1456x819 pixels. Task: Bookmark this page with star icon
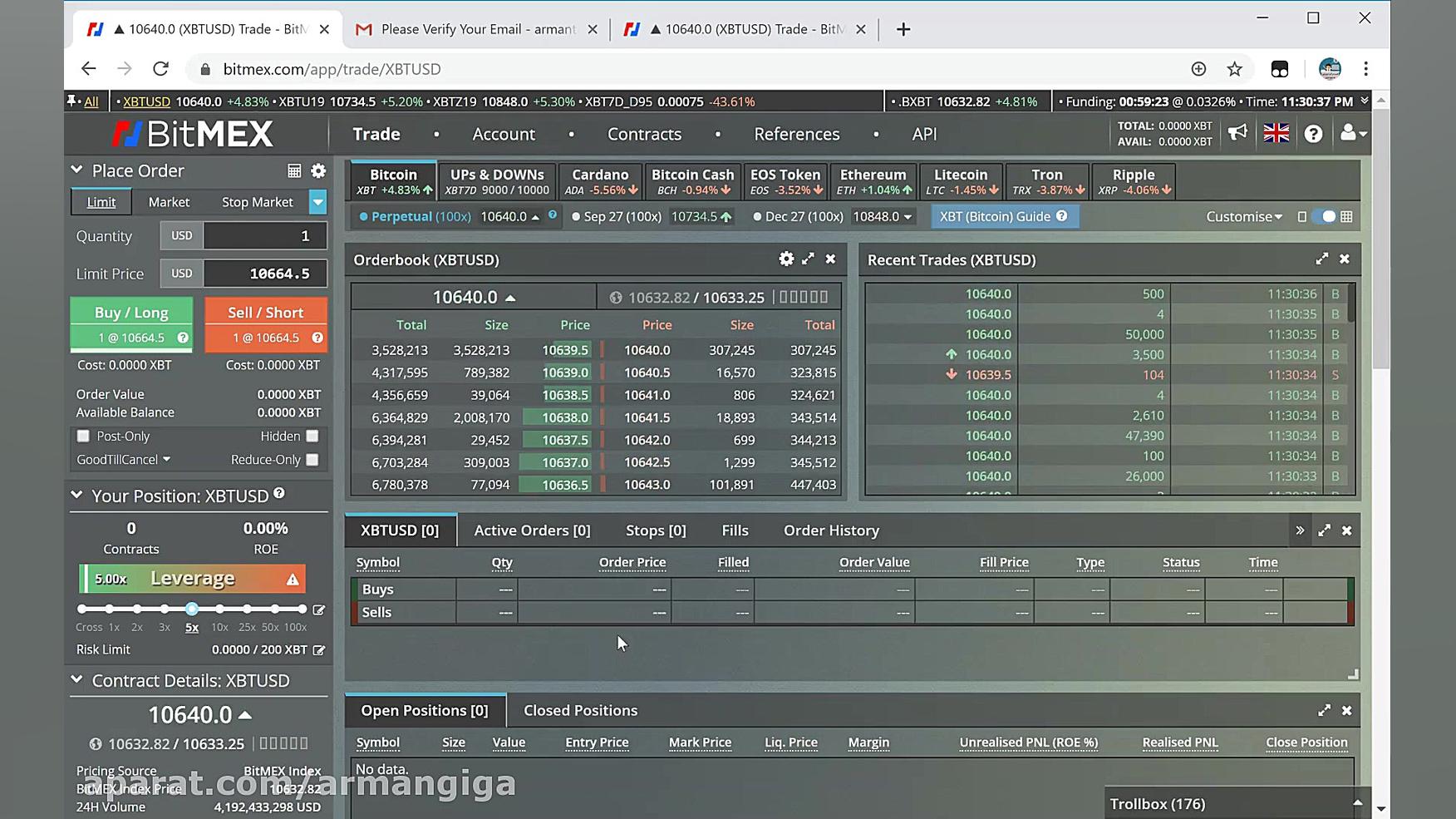pos(1235,69)
